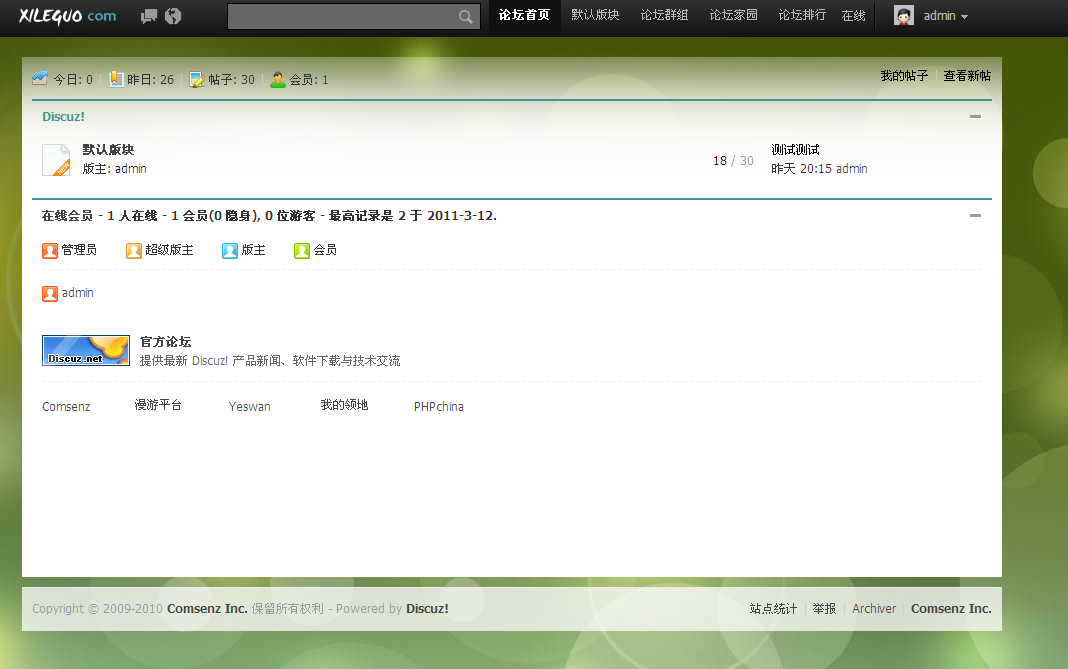Click the yesterday stats book icon
This screenshot has width=1068, height=669.
coord(116,79)
